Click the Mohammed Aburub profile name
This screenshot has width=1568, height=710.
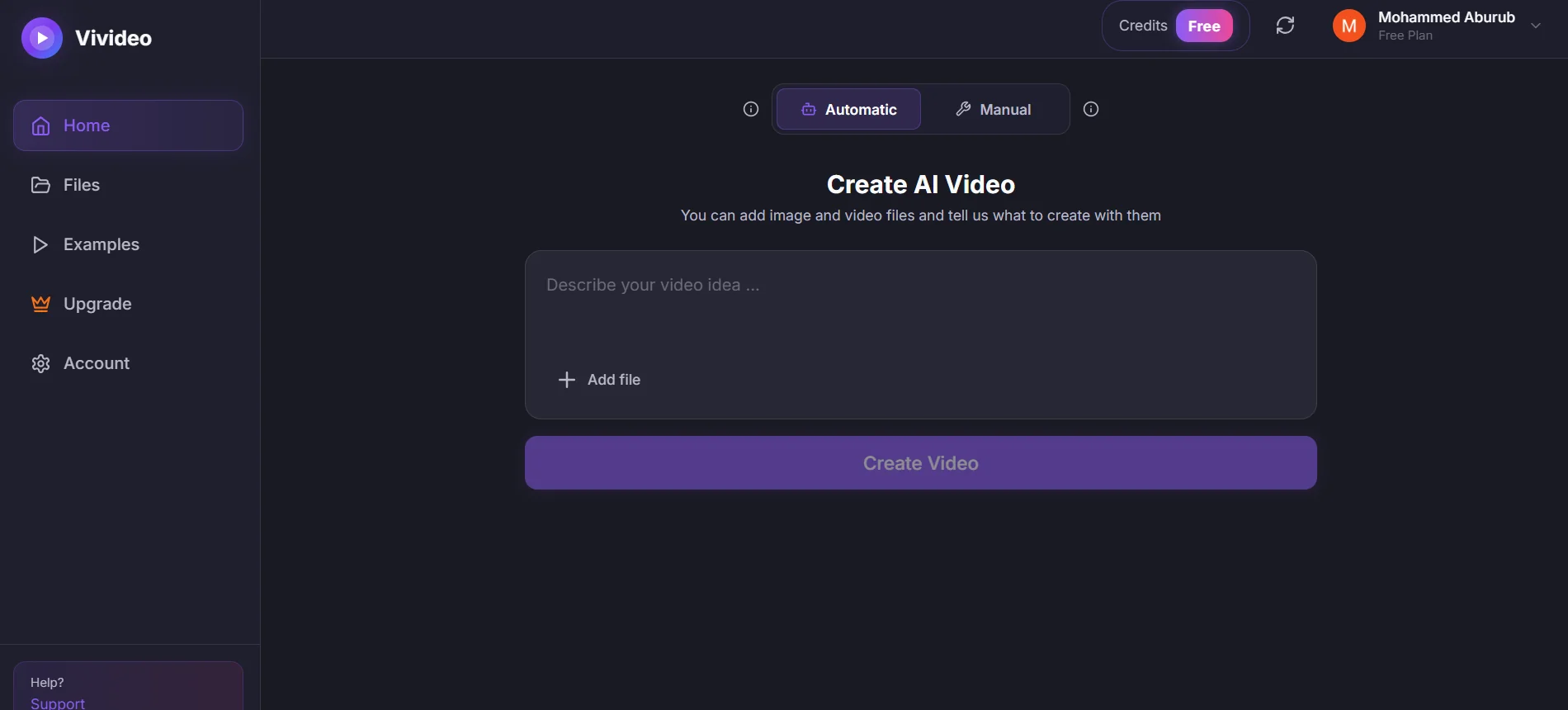point(1447,17)
